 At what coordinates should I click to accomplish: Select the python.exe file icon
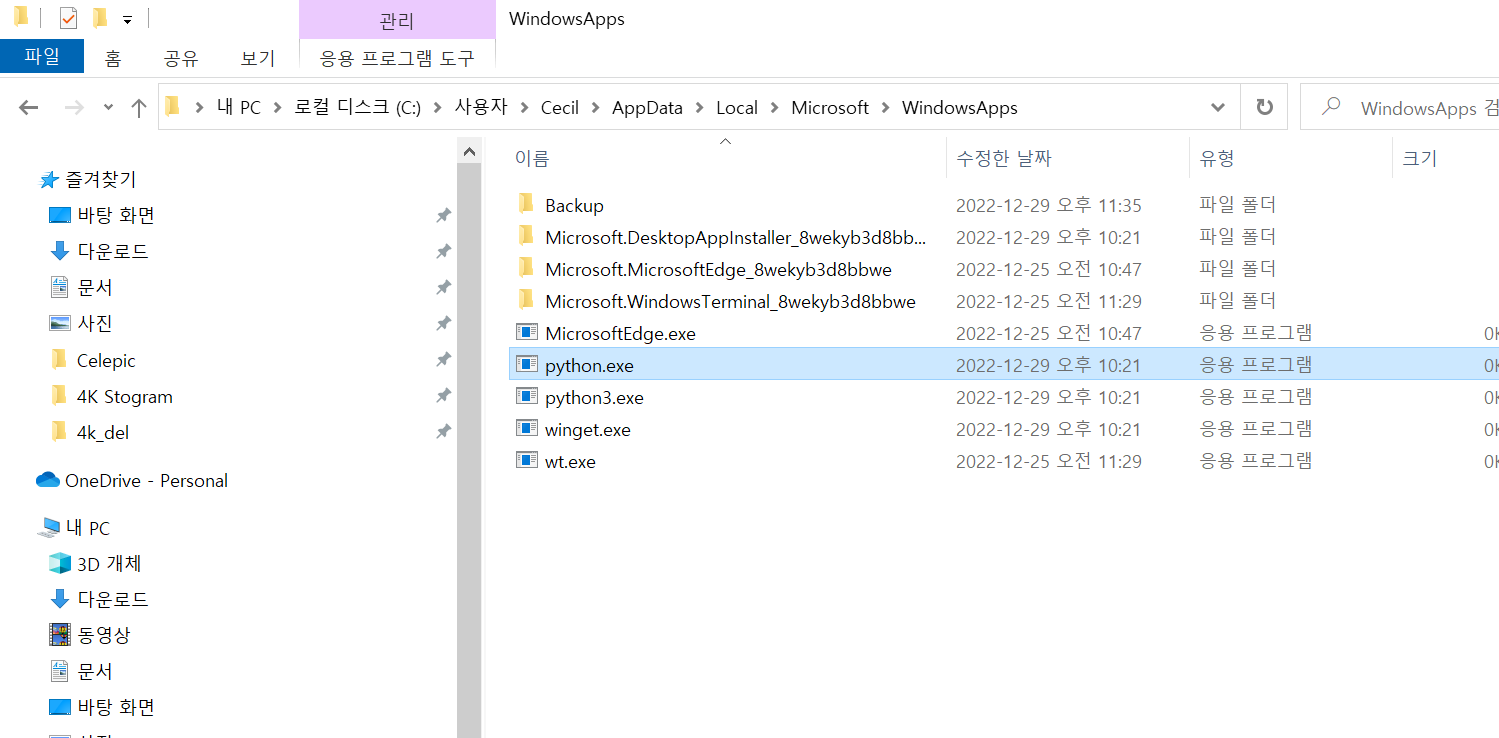pos(527,364)
